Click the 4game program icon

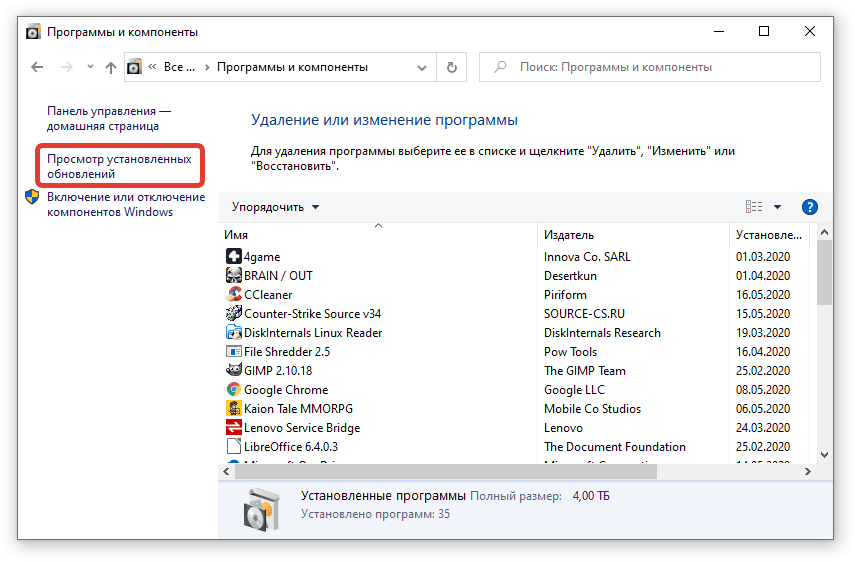tap(233, 256)
